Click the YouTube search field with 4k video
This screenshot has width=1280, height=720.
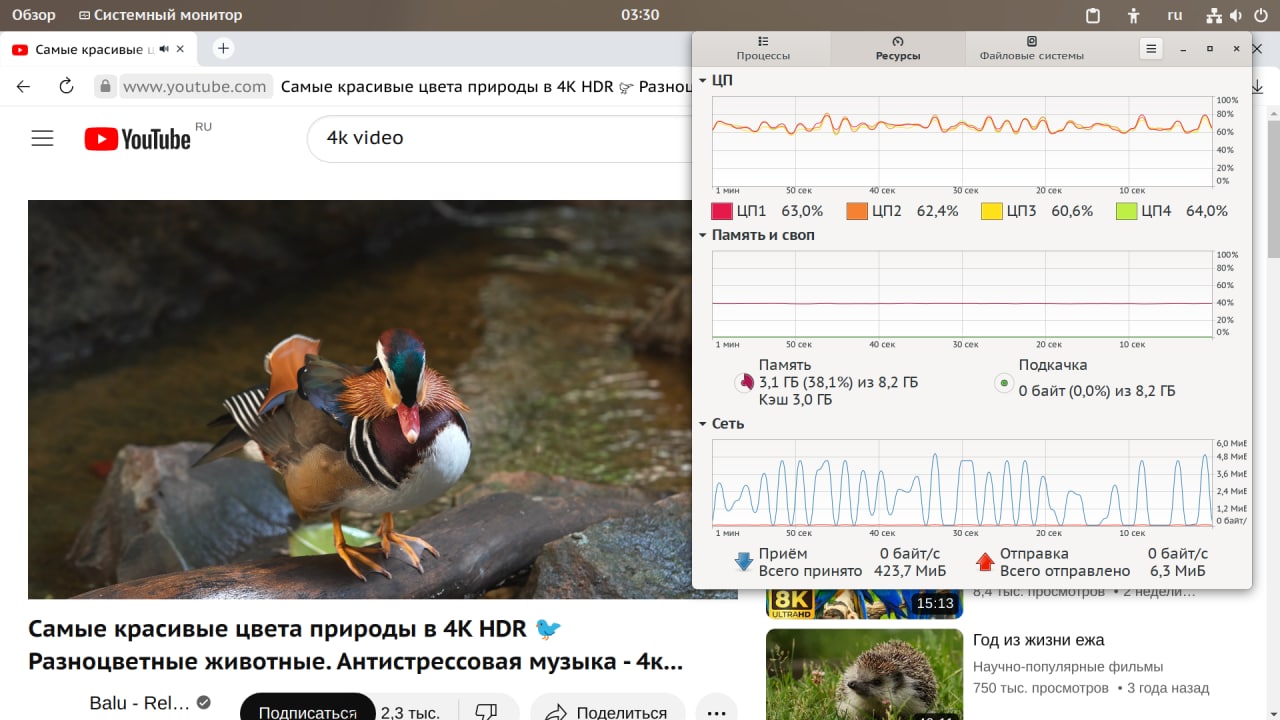[x=498, y=138]
